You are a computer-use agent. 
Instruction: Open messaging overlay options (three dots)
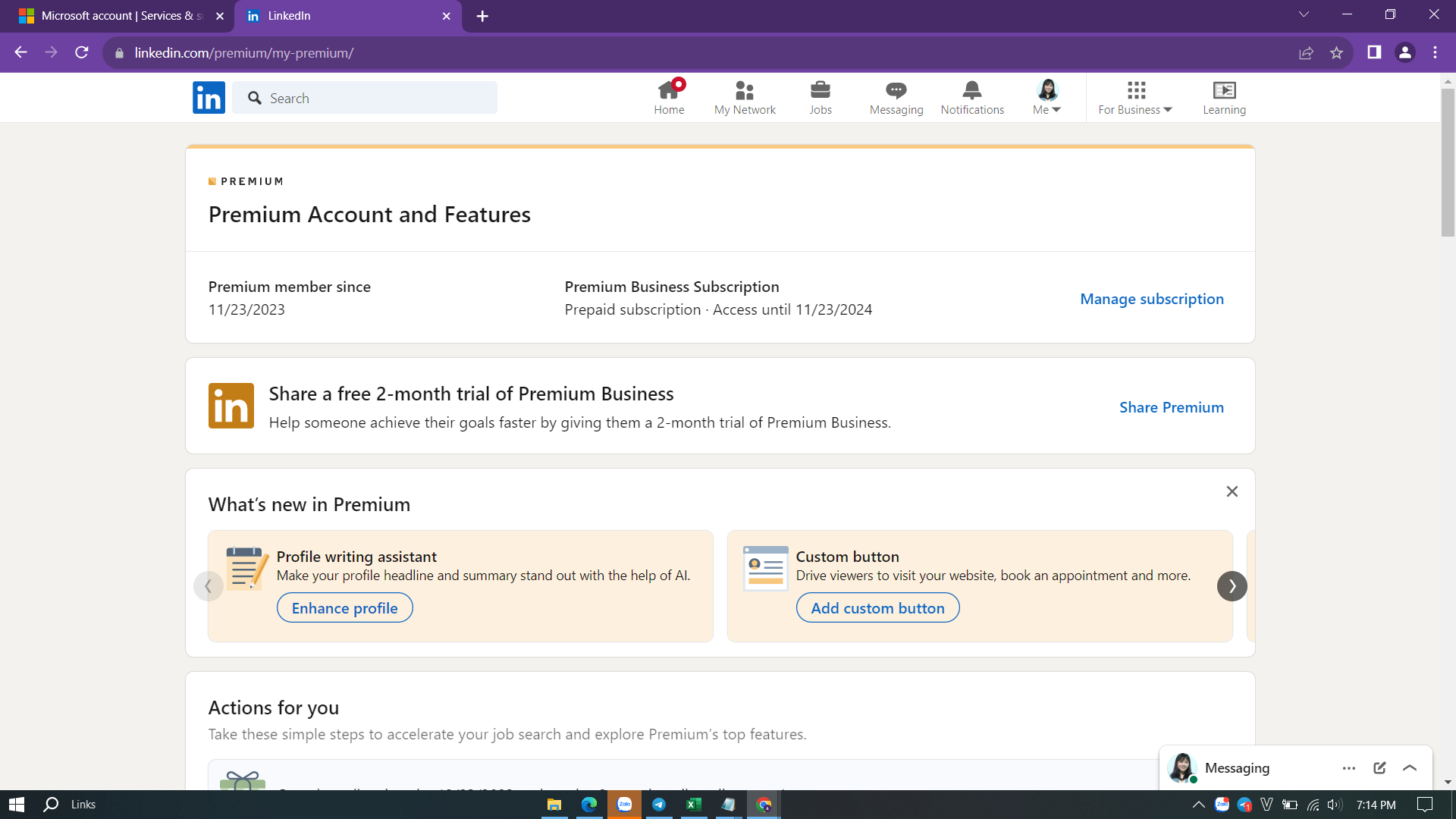1349,768
